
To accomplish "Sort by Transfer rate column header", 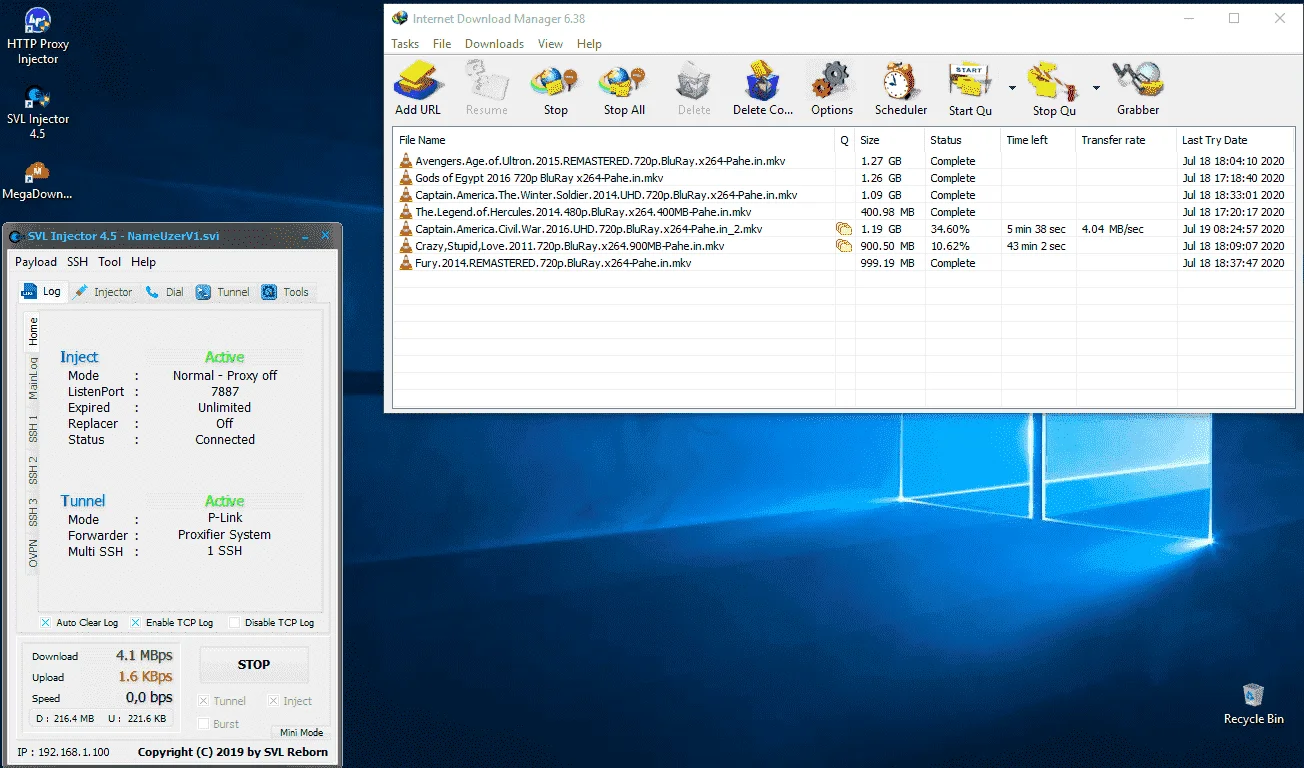I will coord(1126,140).
